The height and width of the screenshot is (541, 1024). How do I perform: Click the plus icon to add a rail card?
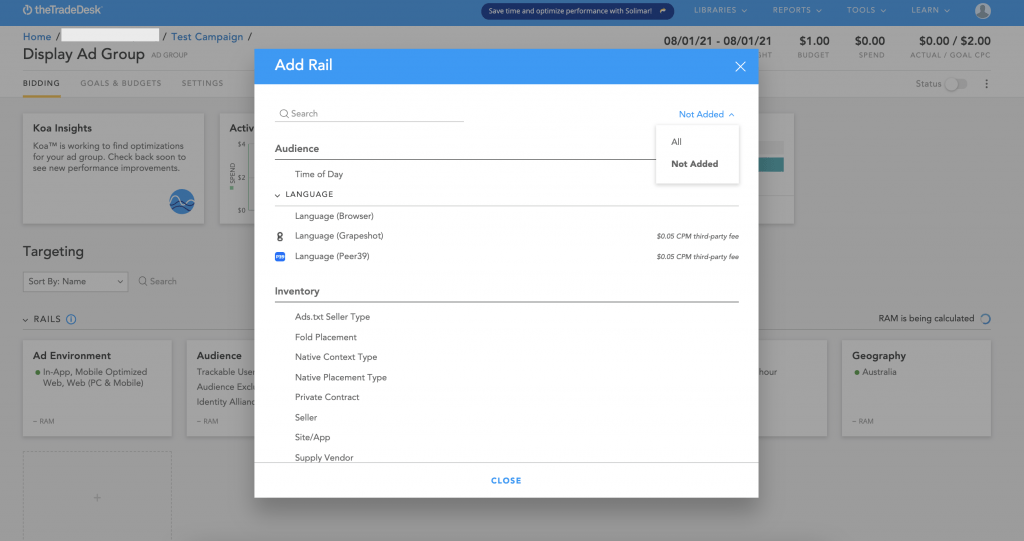[97, 498]
